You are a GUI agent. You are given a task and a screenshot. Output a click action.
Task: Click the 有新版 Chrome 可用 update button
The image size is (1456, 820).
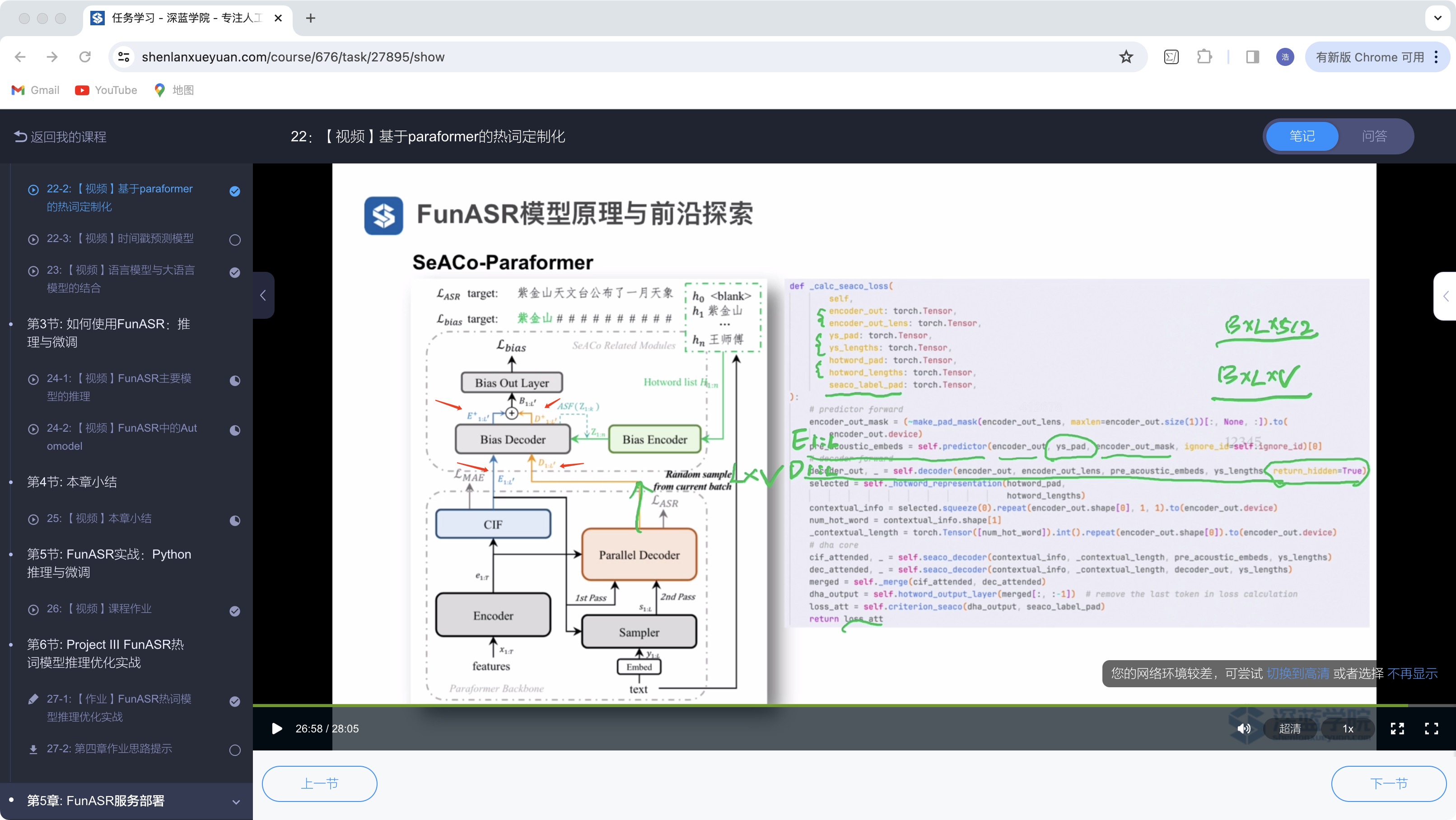click(x=1370, y=57)
